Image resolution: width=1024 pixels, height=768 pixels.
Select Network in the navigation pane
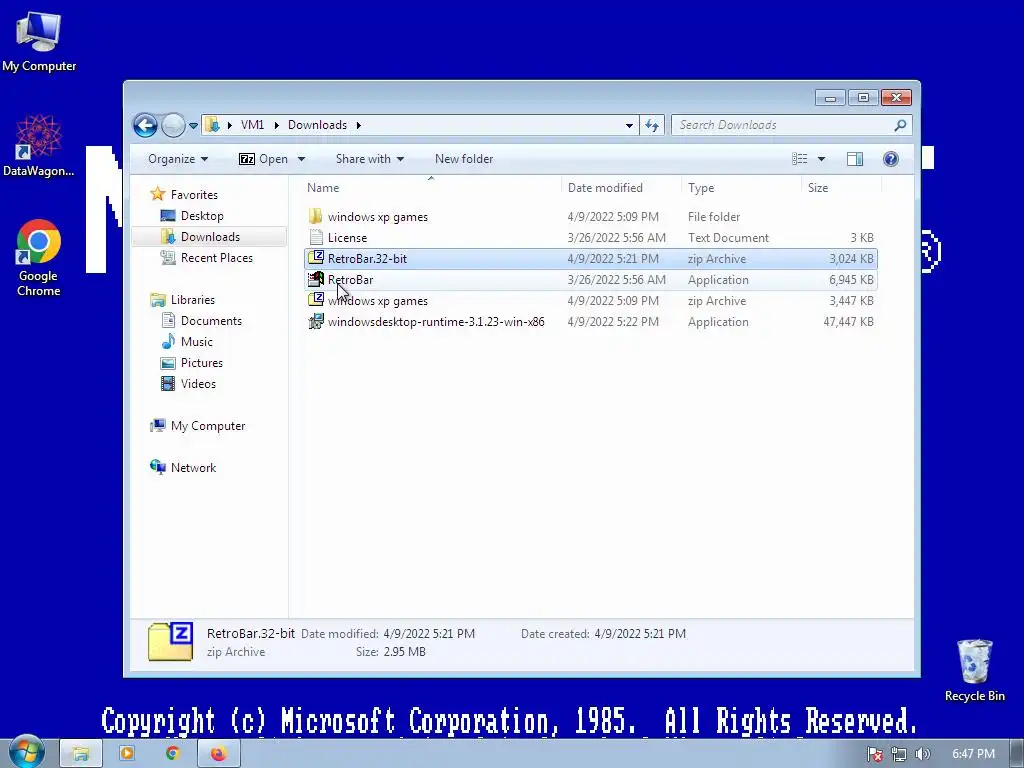coord(193,468)
